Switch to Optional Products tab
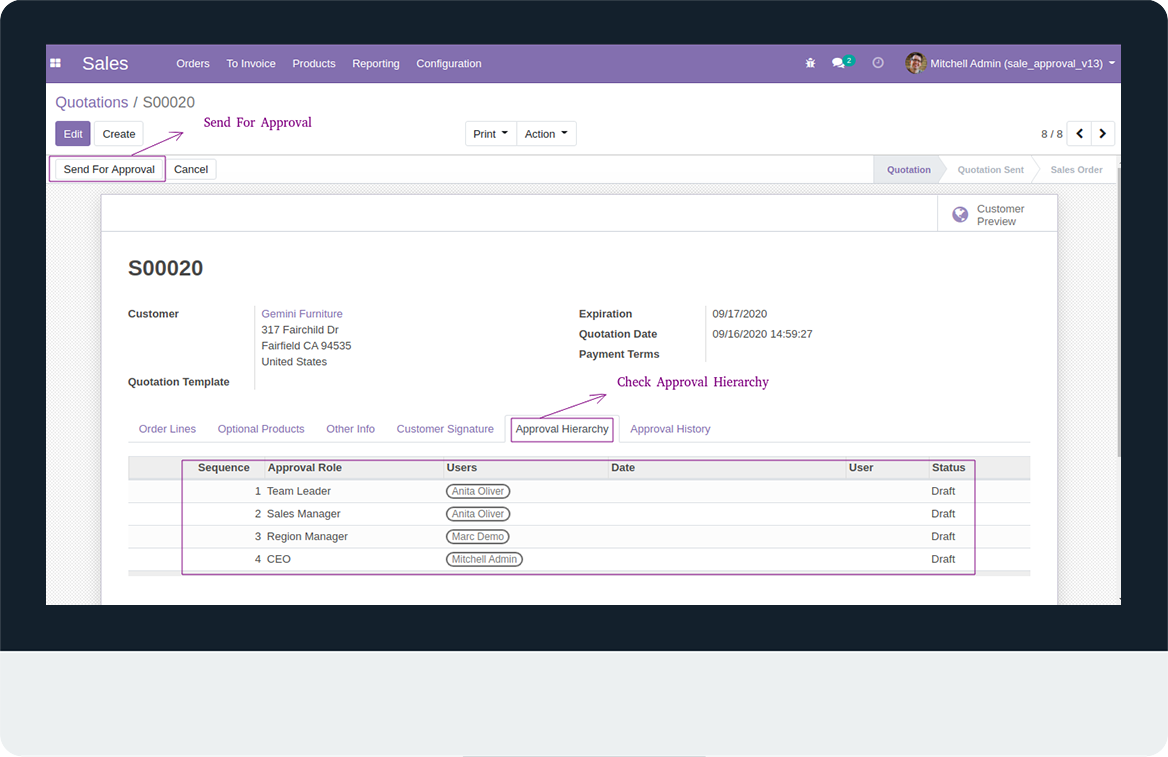This screenshot has width=1168, height=757. pyautogui.click(x=261, y=429)
